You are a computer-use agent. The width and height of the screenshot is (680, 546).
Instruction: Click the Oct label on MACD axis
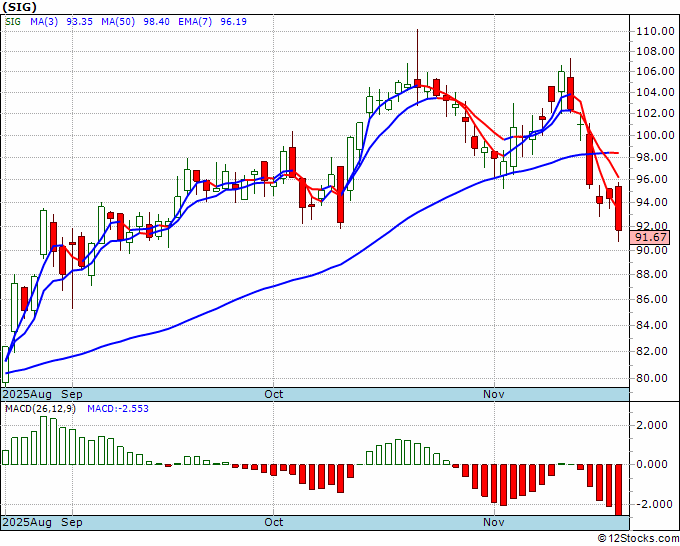pos(274,522)
